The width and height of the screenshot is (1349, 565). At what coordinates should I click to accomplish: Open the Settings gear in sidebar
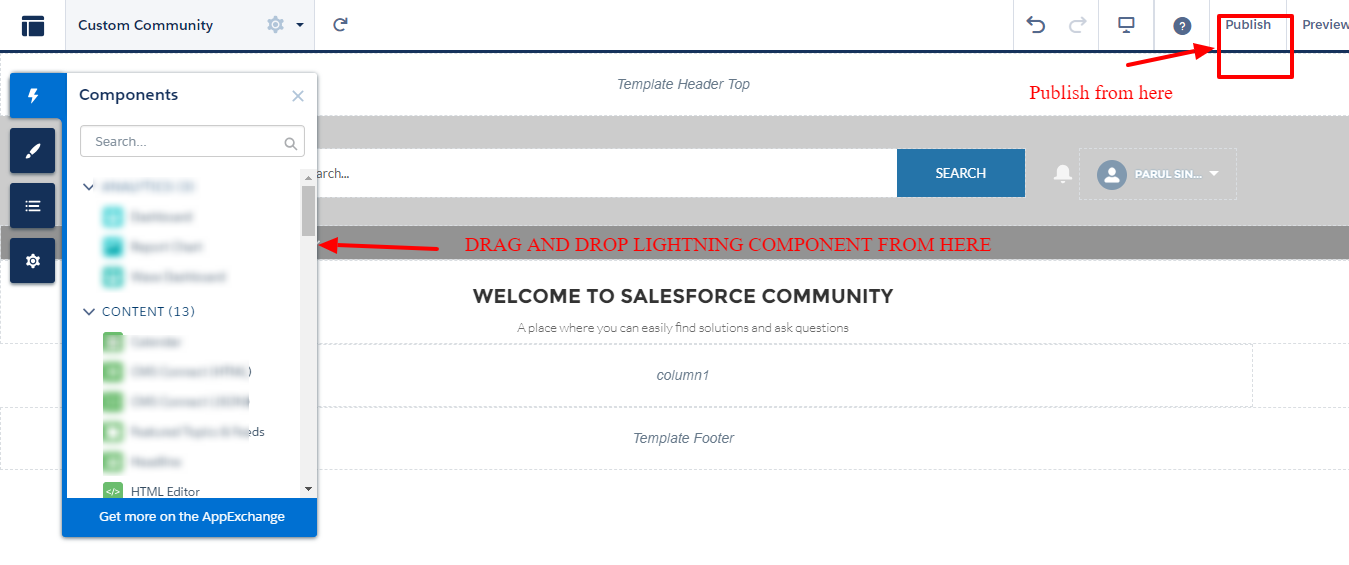coord(33,261)
